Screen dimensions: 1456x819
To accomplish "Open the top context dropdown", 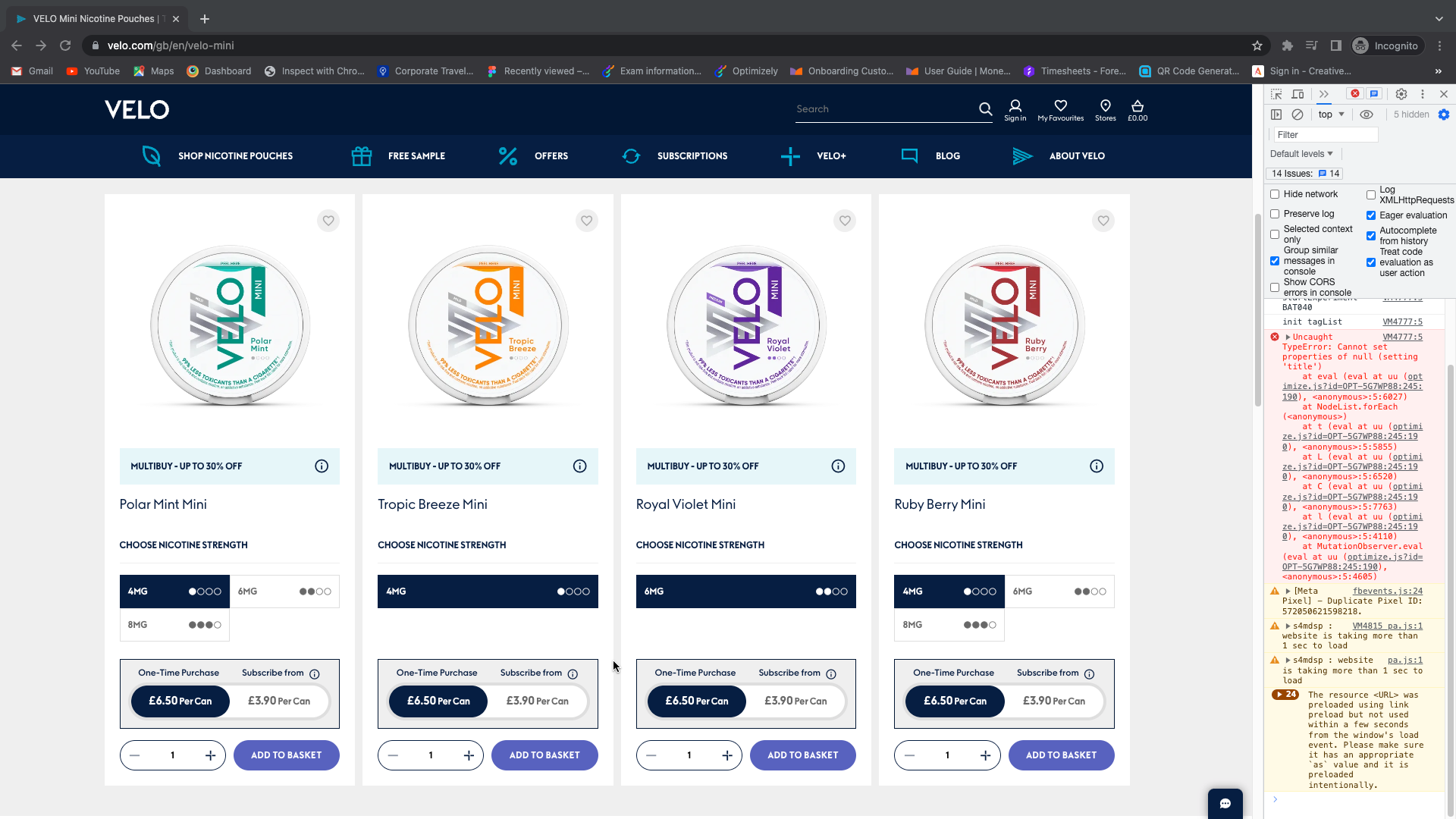I will click(1331, 115).
